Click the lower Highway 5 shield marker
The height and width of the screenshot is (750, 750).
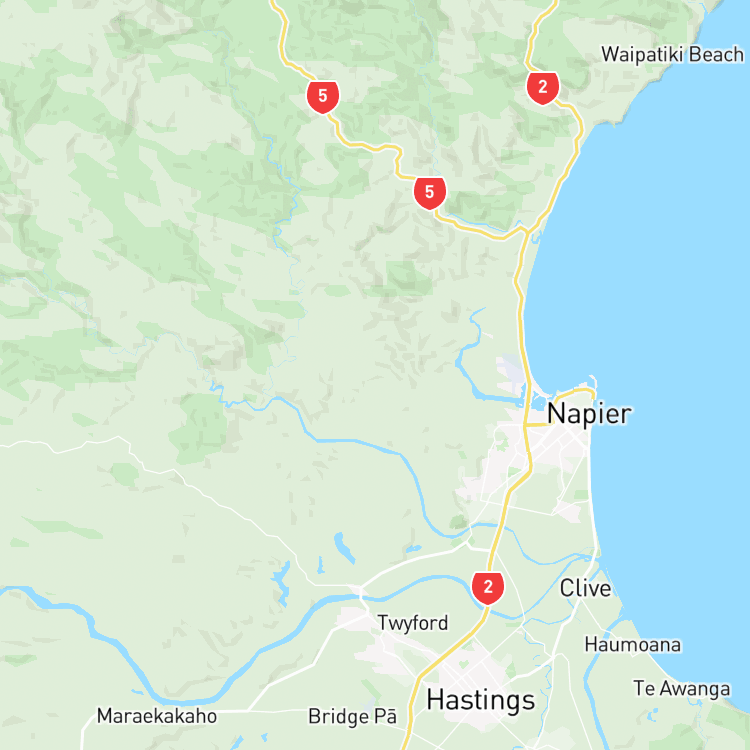tap(430, 193)
